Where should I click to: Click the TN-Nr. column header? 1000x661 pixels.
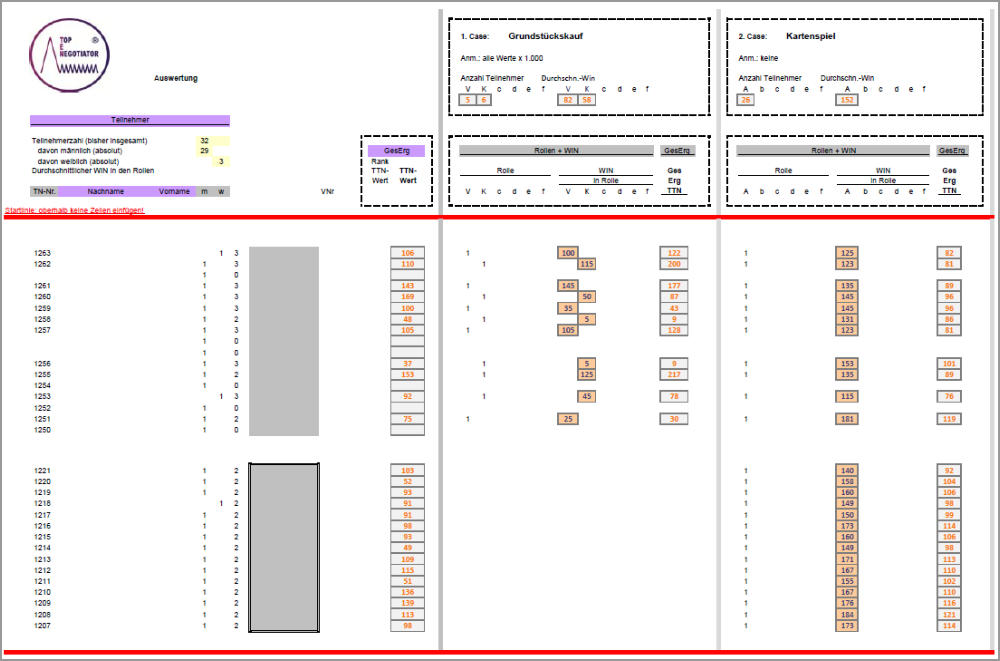click(44, 191)
